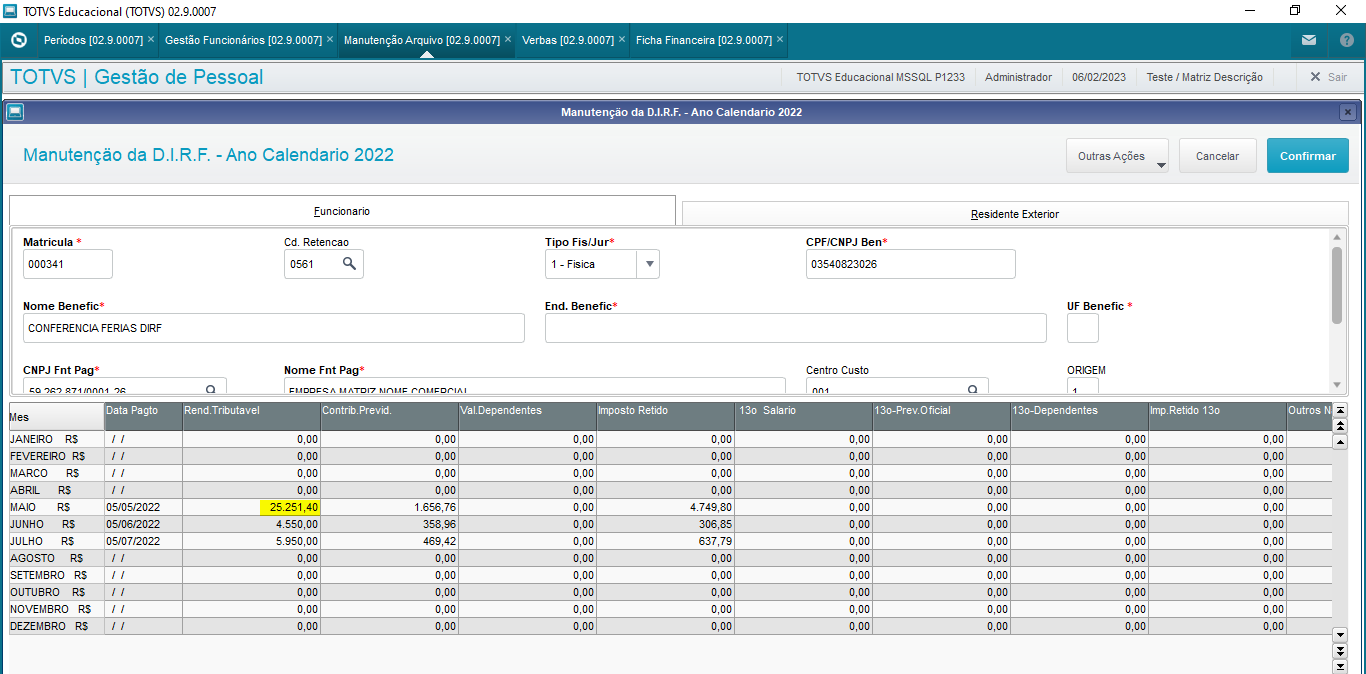The width and height of the screenshot is (1366, 674).
Task: Jump to grid bottom with double-down arrow
Action: click(1341, 650)
